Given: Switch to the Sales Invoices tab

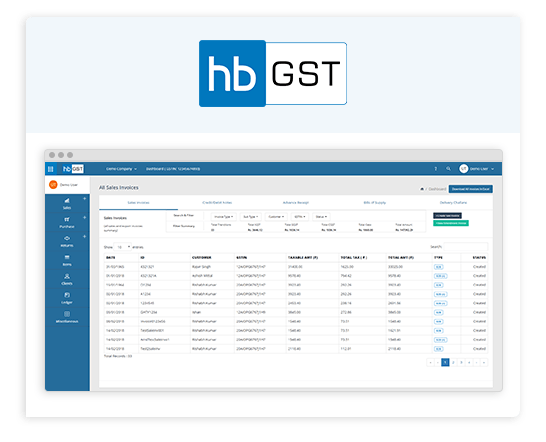Looking at the screenshot, I should 138,202.
